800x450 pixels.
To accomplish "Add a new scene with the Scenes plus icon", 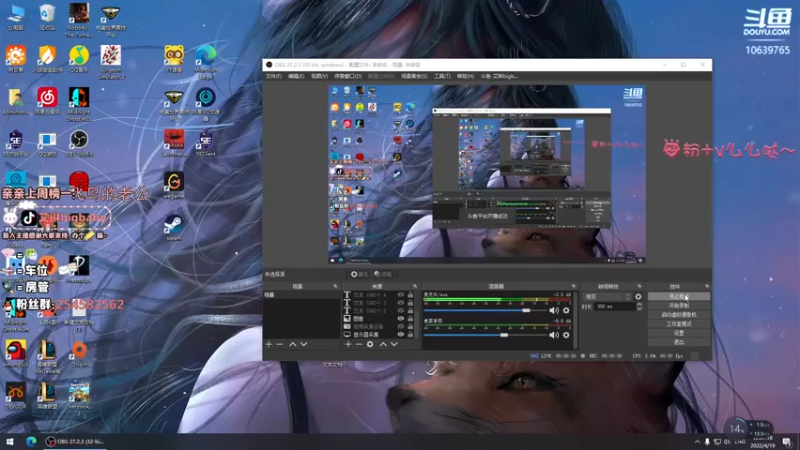I will 269,344.
